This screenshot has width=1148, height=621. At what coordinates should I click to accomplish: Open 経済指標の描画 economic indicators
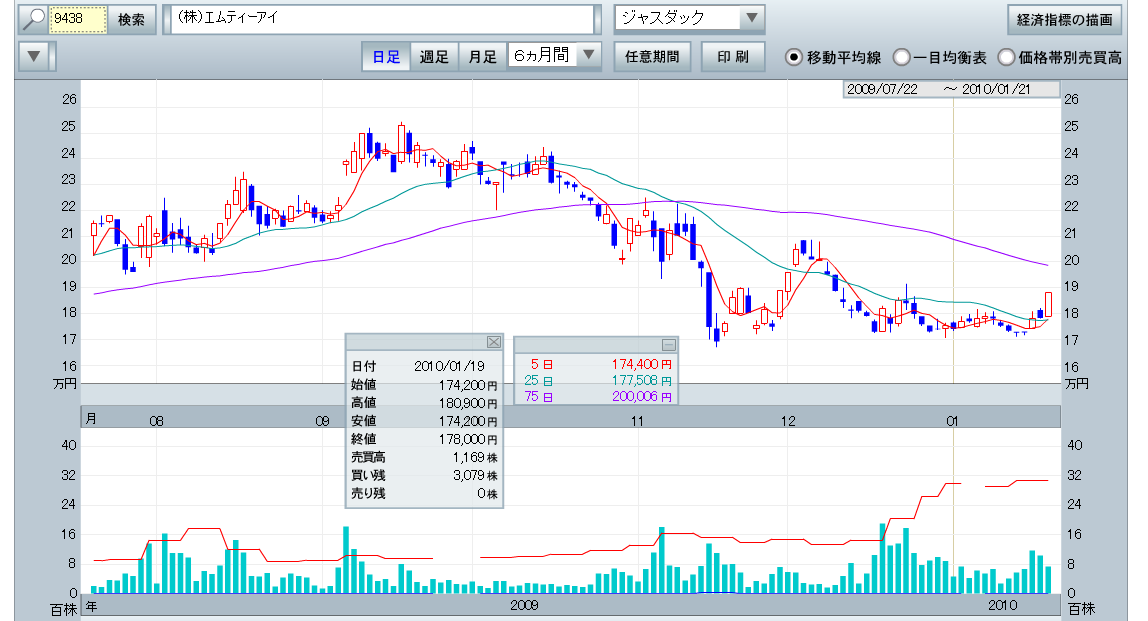1064,19
